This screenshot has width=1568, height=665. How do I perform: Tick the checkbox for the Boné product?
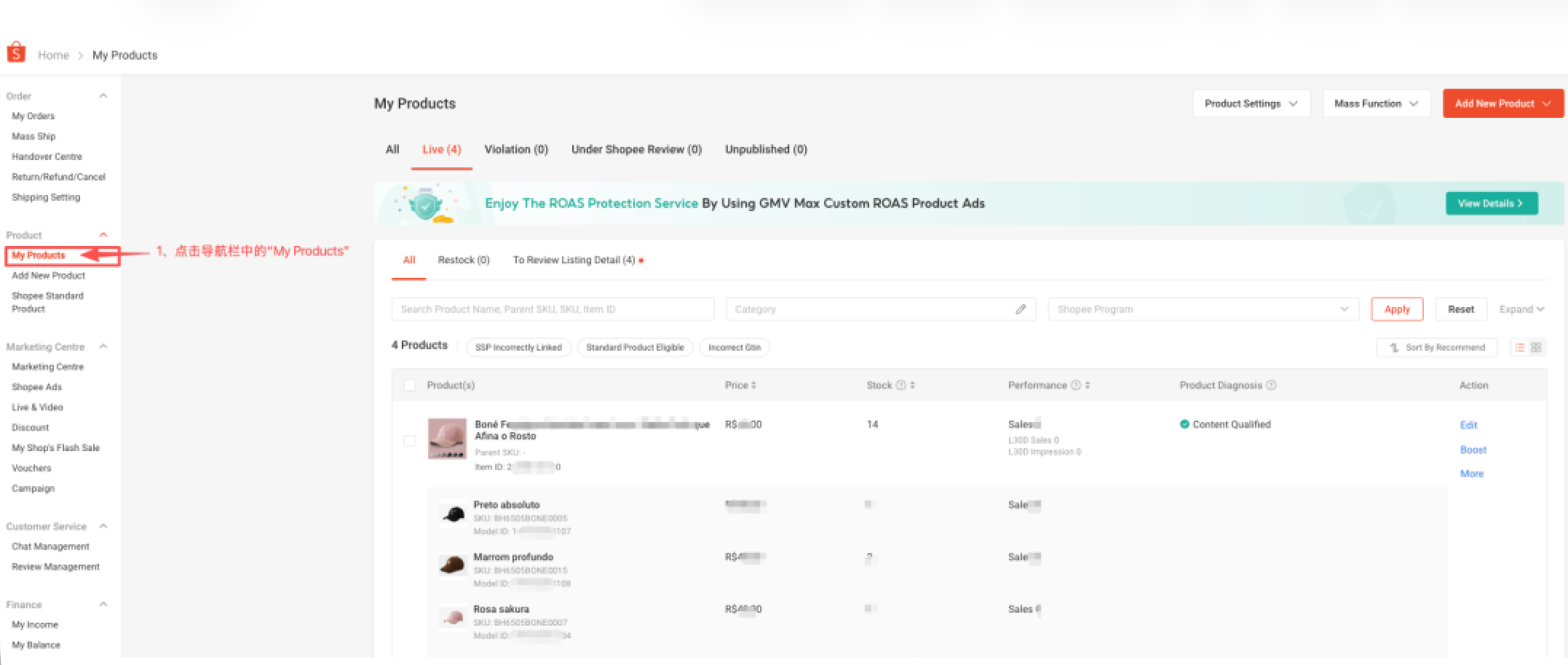pos(410,441)
